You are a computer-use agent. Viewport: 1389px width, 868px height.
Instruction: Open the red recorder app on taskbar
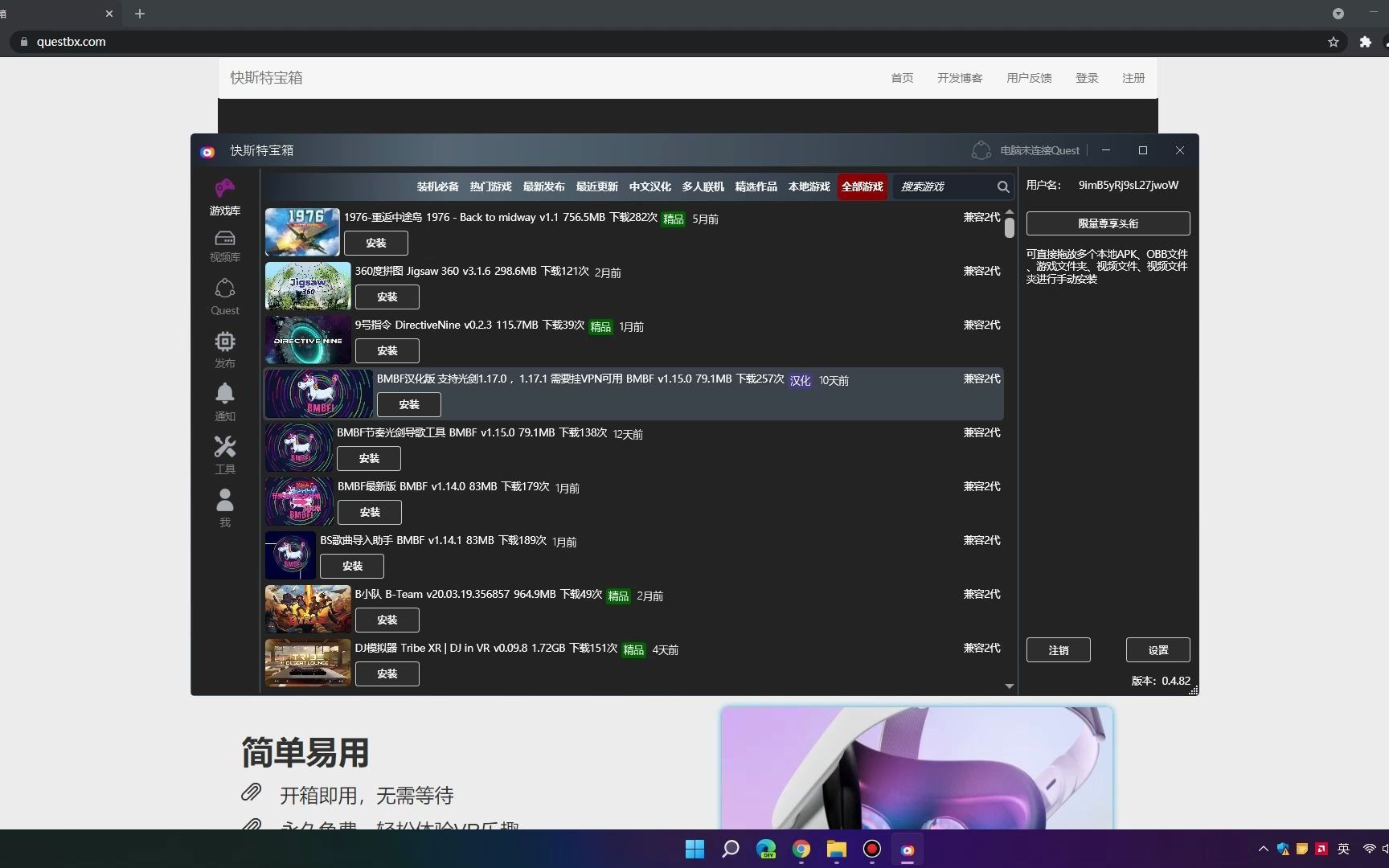coord(872,850)
